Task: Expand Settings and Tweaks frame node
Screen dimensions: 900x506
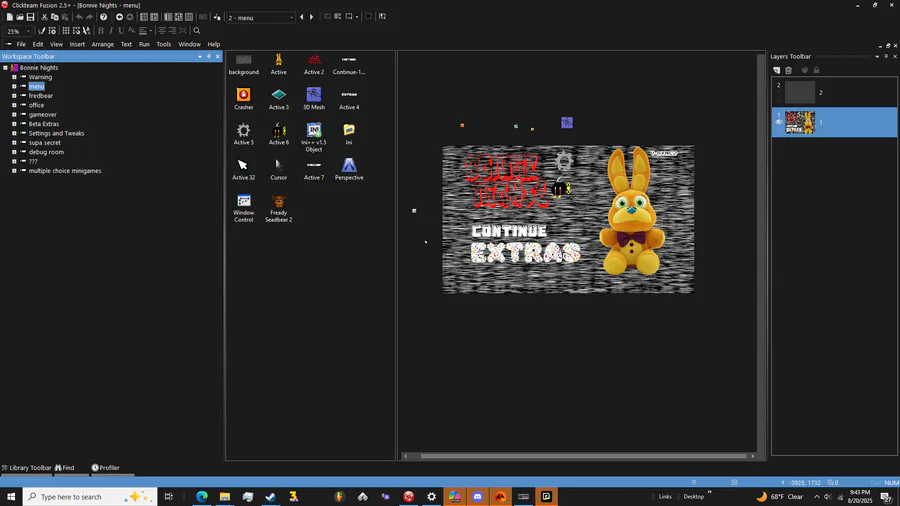Action: (x=14, y=133)
